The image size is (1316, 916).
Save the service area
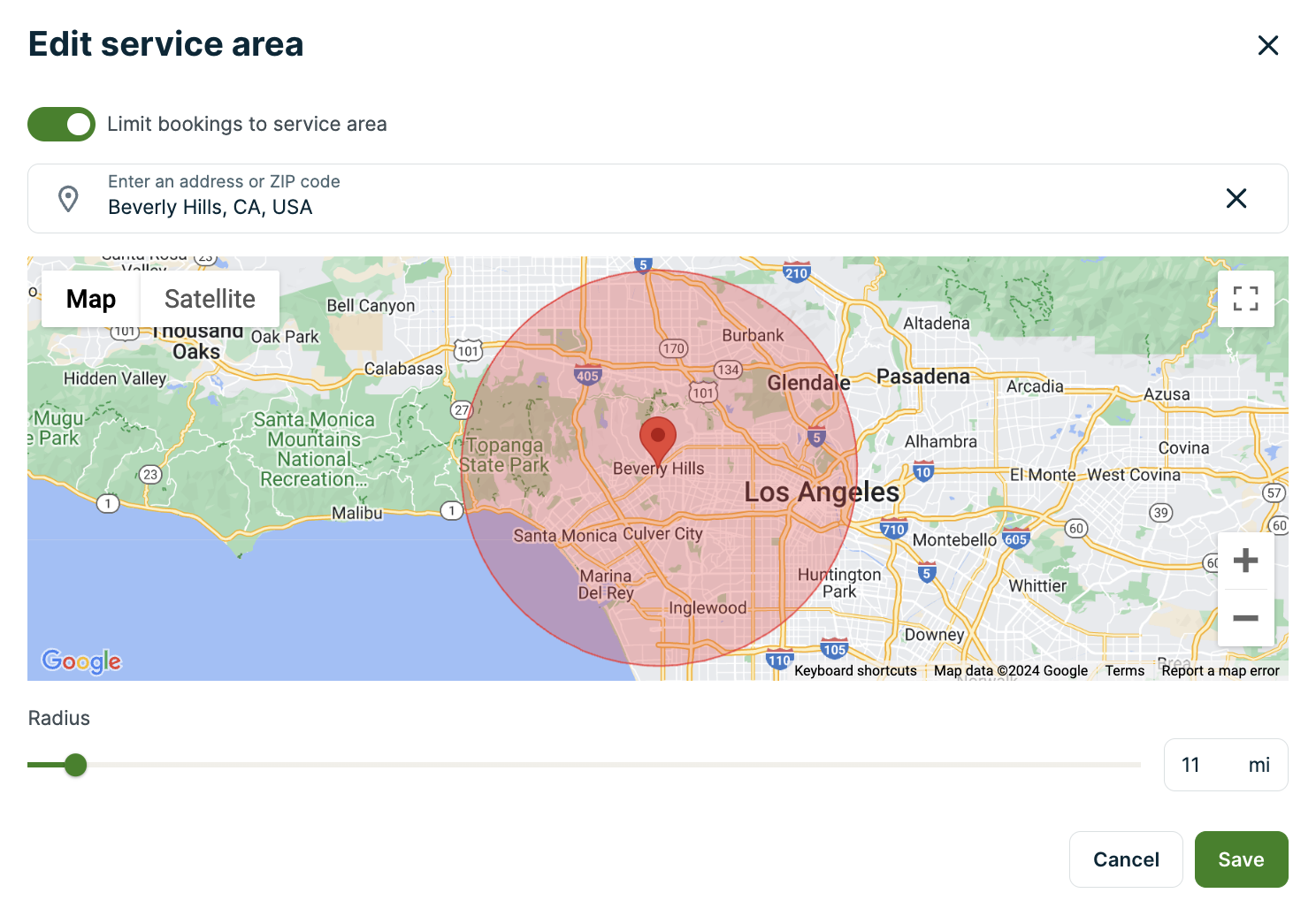(x=1241, y=859)
